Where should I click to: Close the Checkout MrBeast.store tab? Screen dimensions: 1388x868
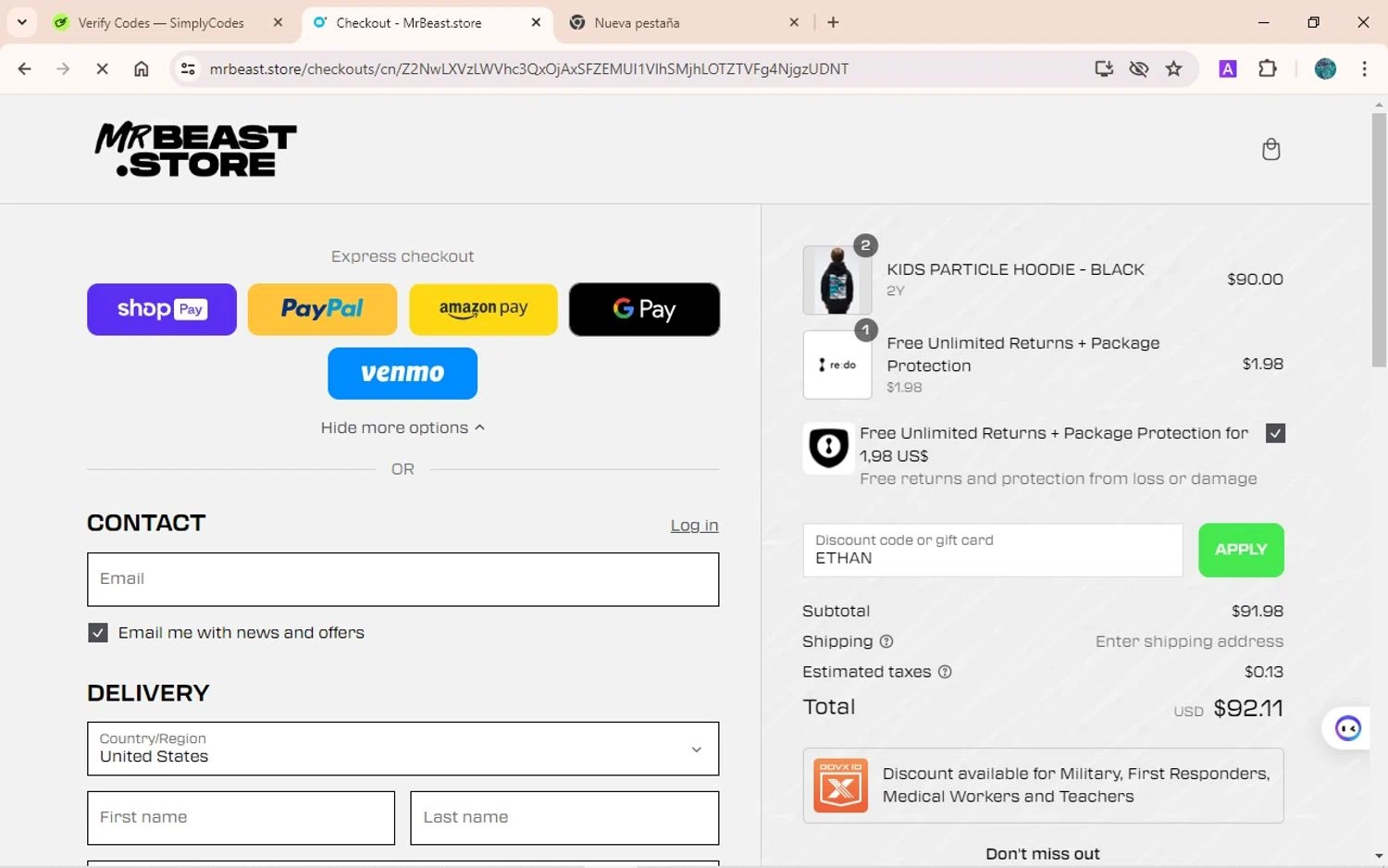tap(536, 22)
